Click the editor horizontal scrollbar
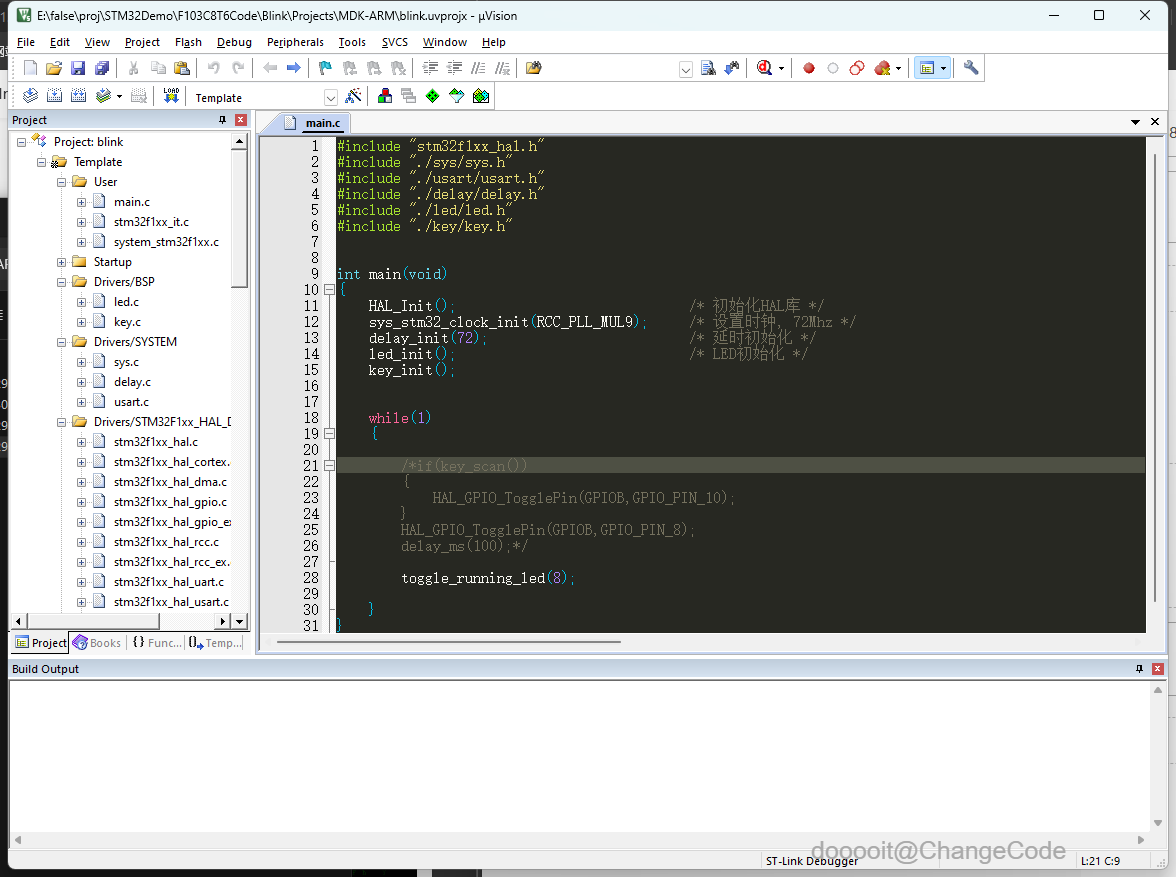Viewport: 1176px width, 877px height. pos(449,642)
